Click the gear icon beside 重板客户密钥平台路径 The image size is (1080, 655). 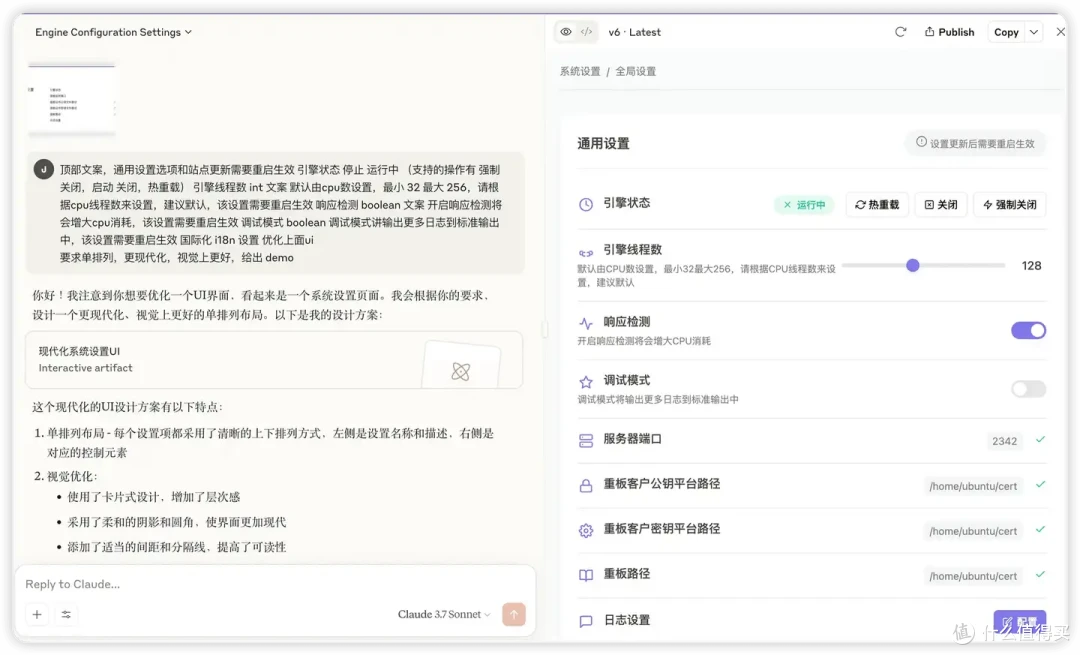(585, 530)
